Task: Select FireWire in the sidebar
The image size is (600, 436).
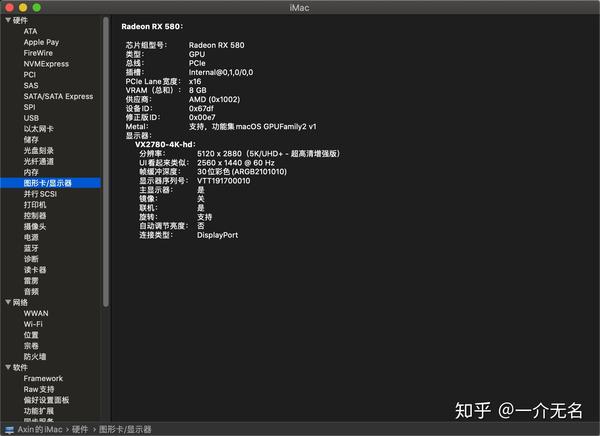Action: 38,53
